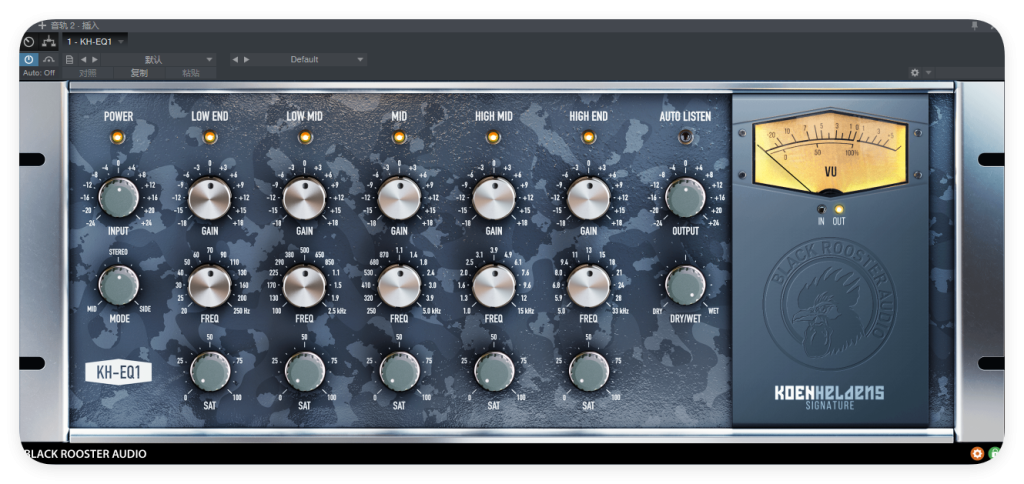Screen dimensions: 1024x484
Task: Toggle the blue plugin activate power button
Action: [29, 59]
